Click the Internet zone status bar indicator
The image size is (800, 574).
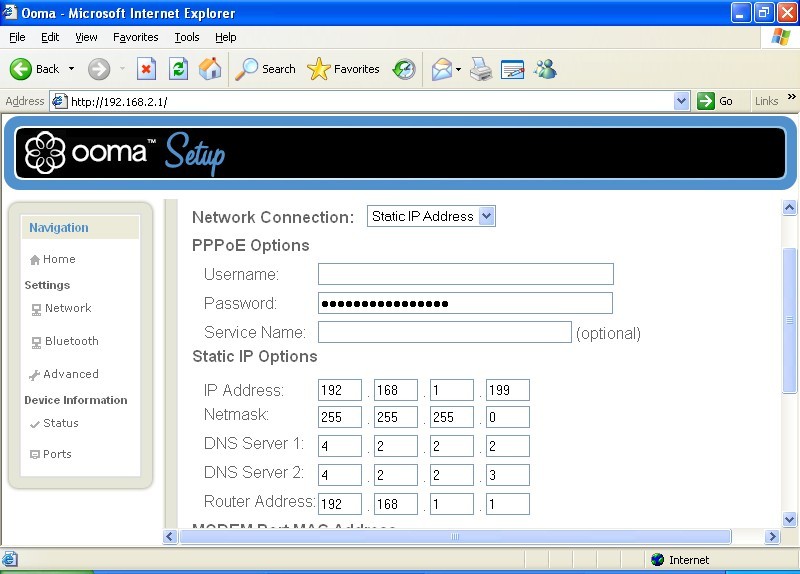(x=680, y=560)
